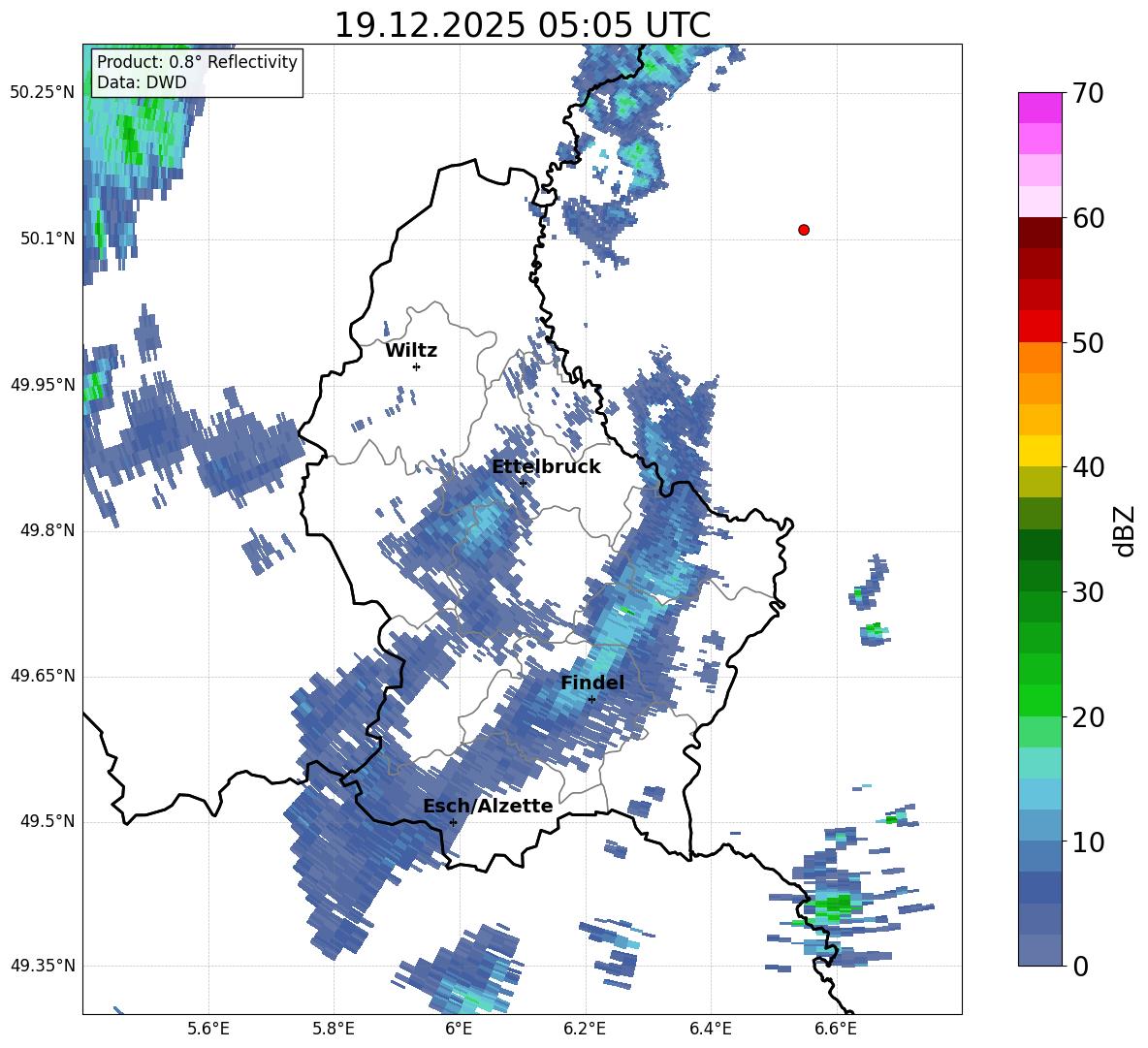Click the Ettelbruck city label
Screen dimensions: 1148x1048
[x=546, y=467]
